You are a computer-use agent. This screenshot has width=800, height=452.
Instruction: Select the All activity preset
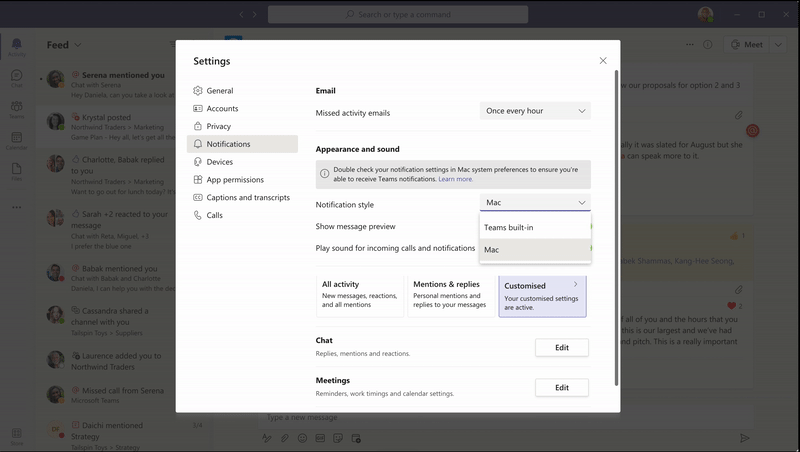tap(360, 296)
